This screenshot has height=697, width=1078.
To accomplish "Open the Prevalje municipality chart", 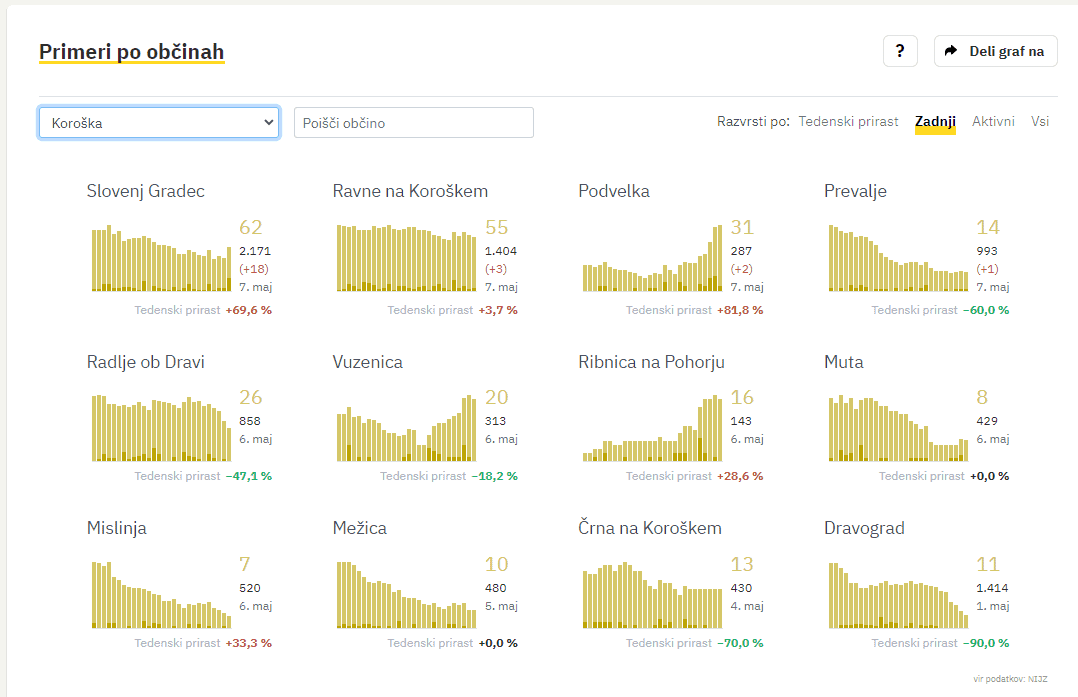I will pyautogui.click(x=898, y=258).
